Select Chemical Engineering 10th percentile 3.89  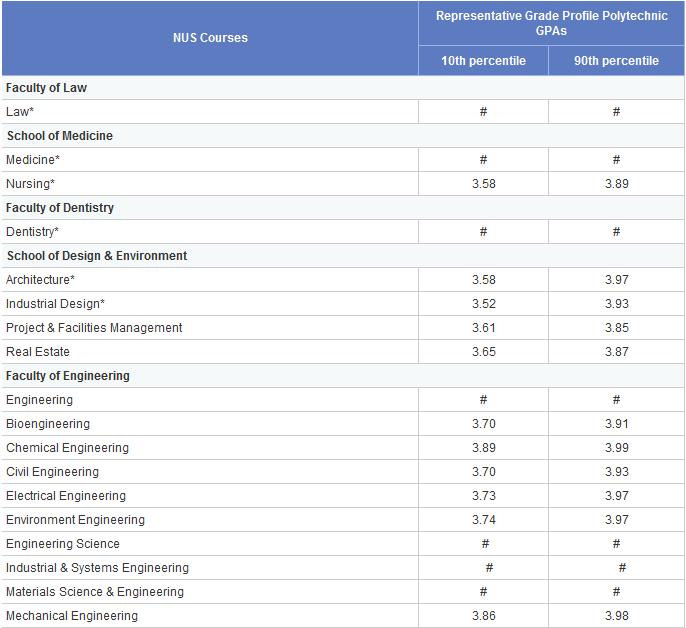coord(483,448)
